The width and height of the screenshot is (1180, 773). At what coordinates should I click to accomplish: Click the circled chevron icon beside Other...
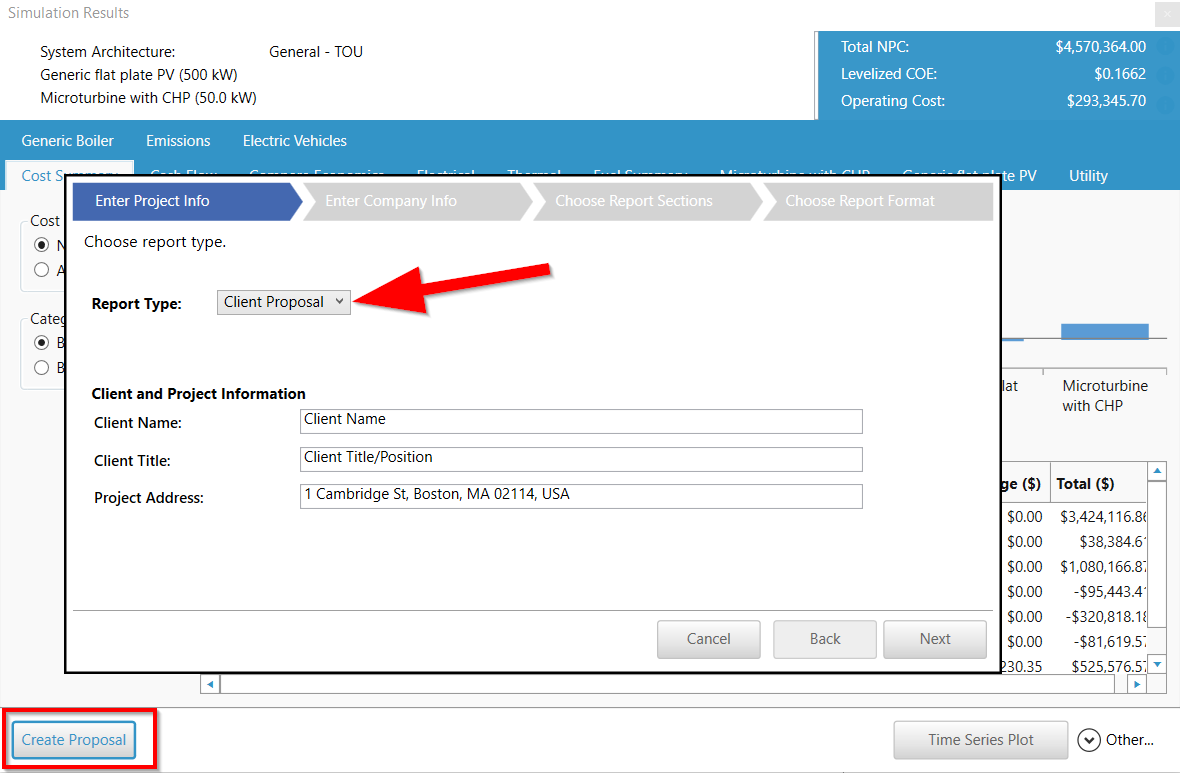point(1089,740)
